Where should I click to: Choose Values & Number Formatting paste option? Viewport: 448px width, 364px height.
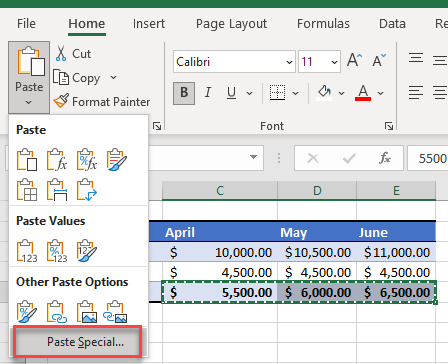pos(57,251)
